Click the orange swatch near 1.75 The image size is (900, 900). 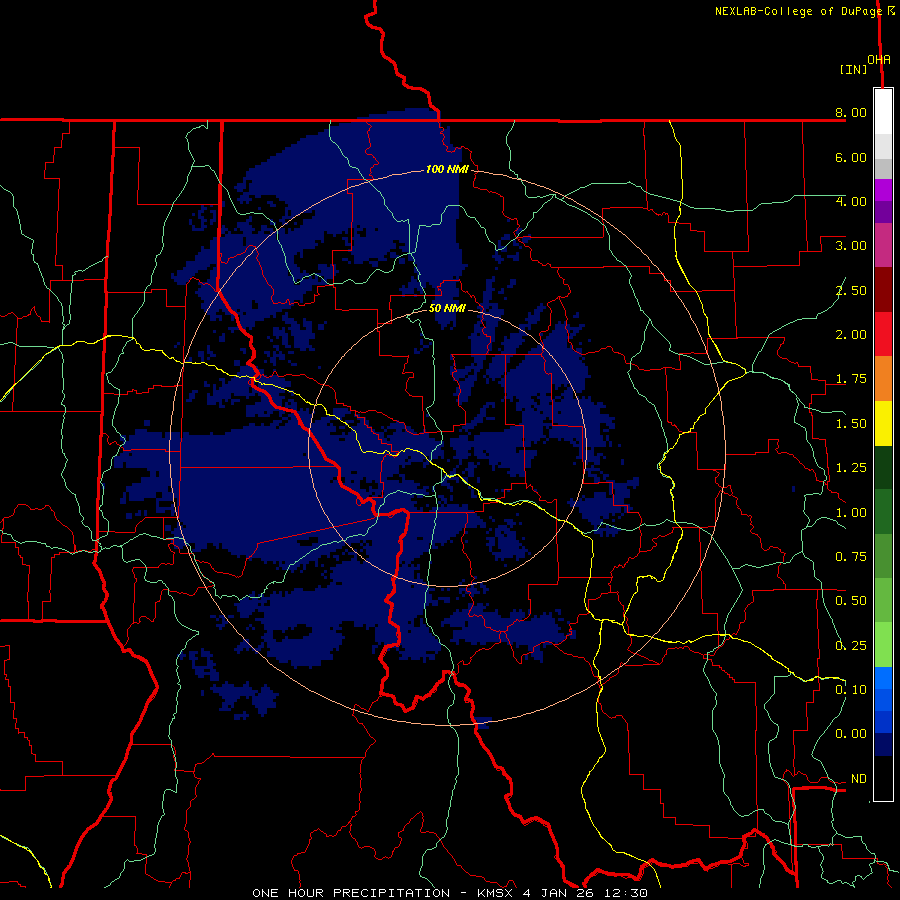coord(883,379)
